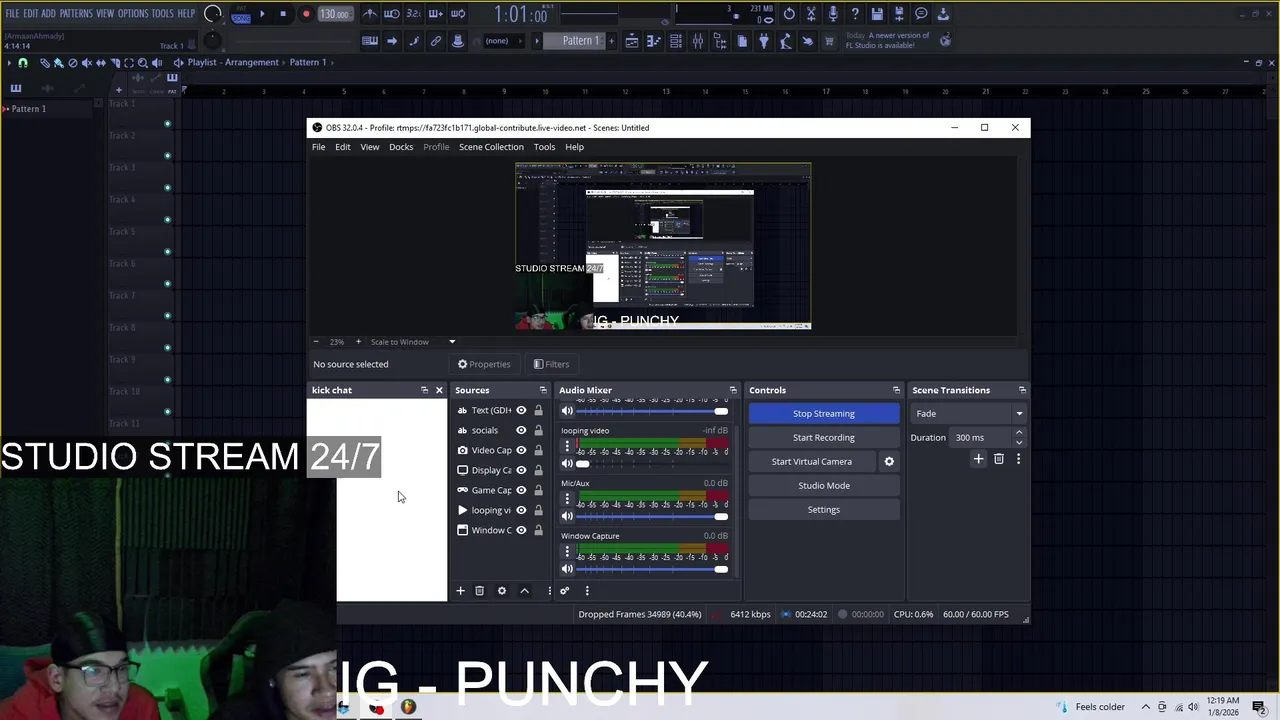Toggle visibility of the socials source
Screen dimensions: 1280x720
(521, 430)
